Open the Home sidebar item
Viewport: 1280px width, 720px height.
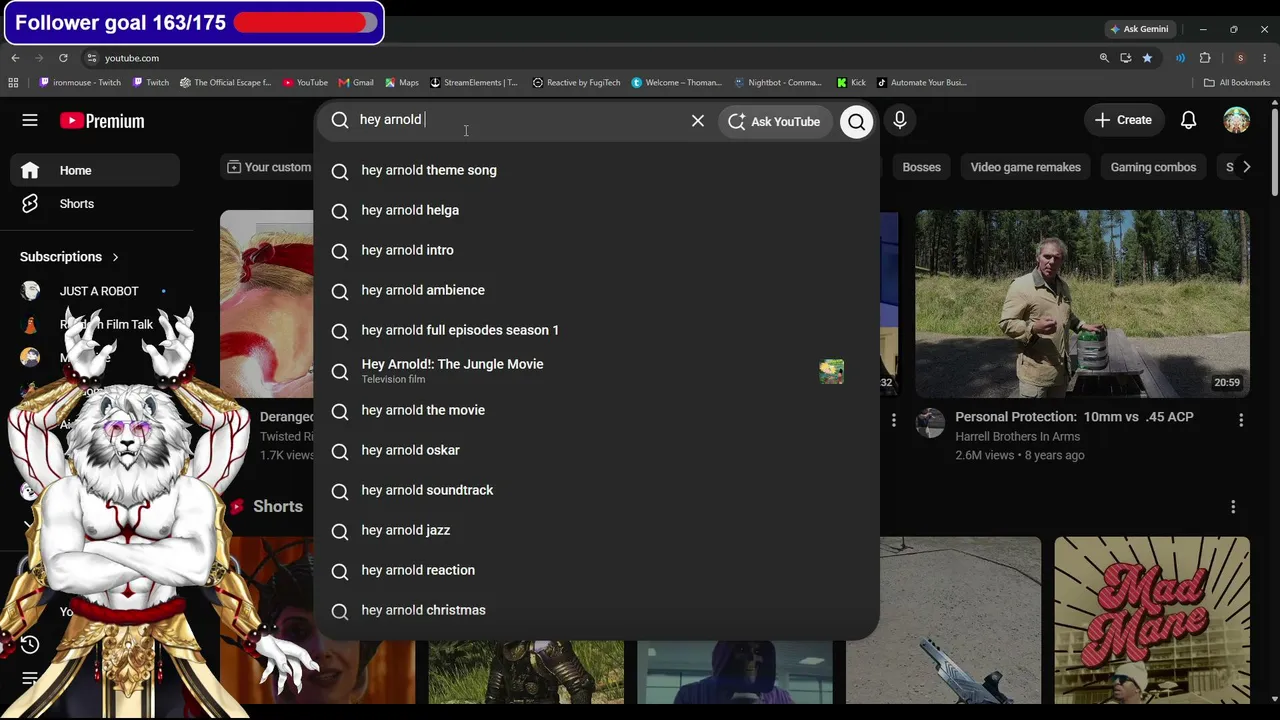point(96,170)
